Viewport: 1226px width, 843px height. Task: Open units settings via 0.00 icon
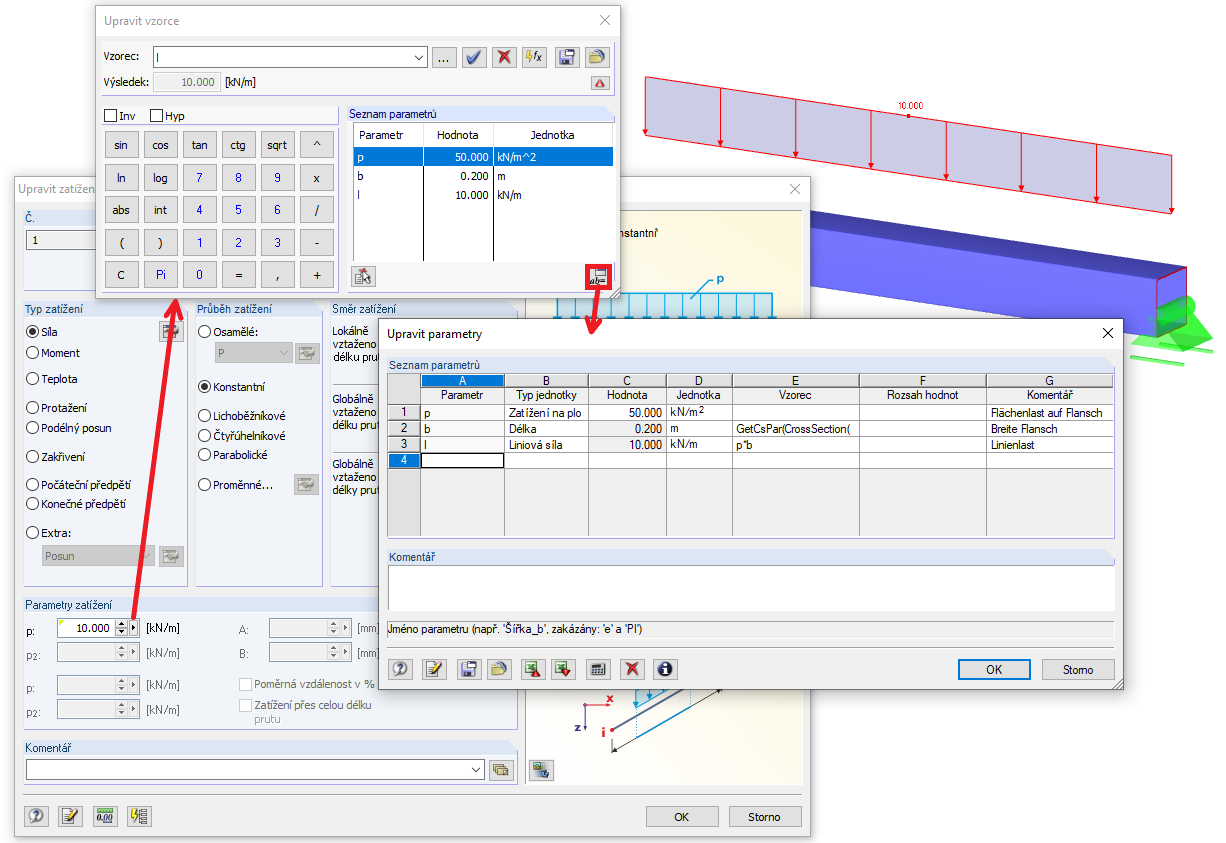[x=103, y=816]
